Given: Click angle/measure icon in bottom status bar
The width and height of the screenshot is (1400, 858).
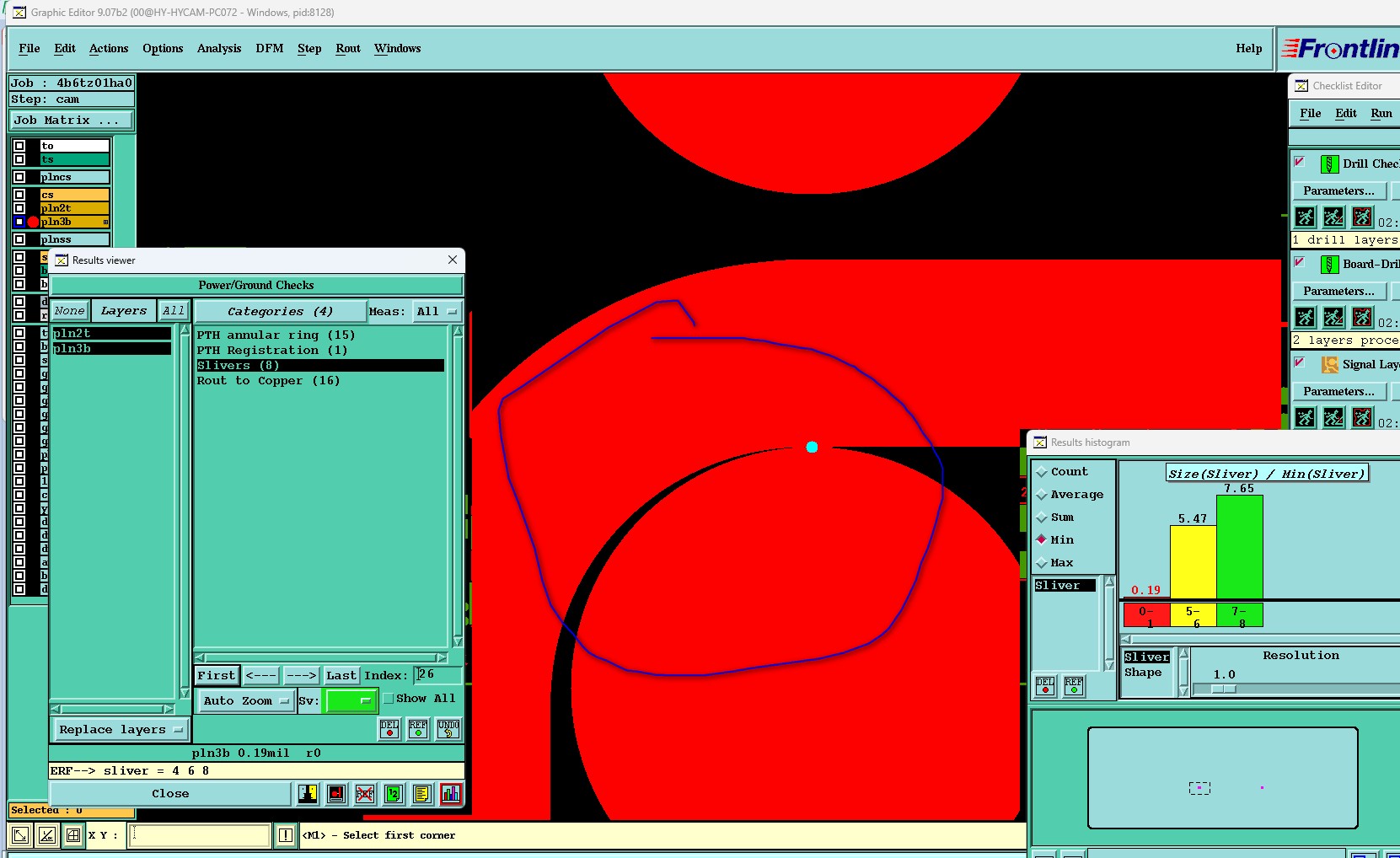Looking at the screenshot, I should coord(47,835).
